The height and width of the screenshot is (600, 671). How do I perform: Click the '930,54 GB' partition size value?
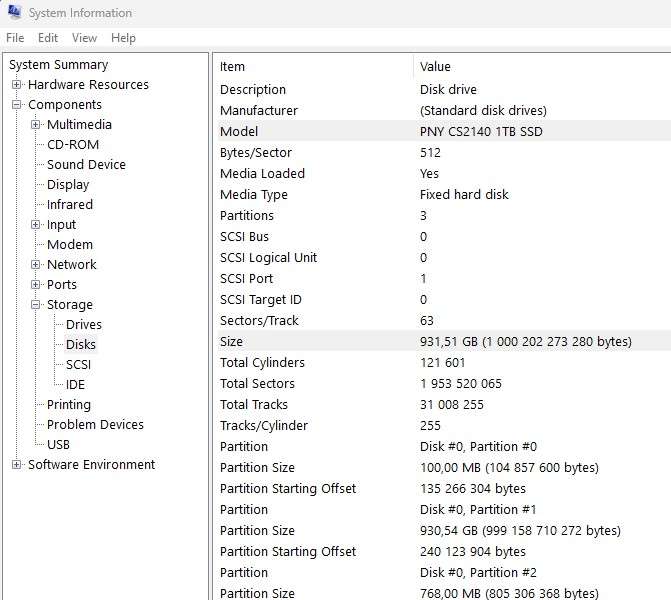point(520,530)
